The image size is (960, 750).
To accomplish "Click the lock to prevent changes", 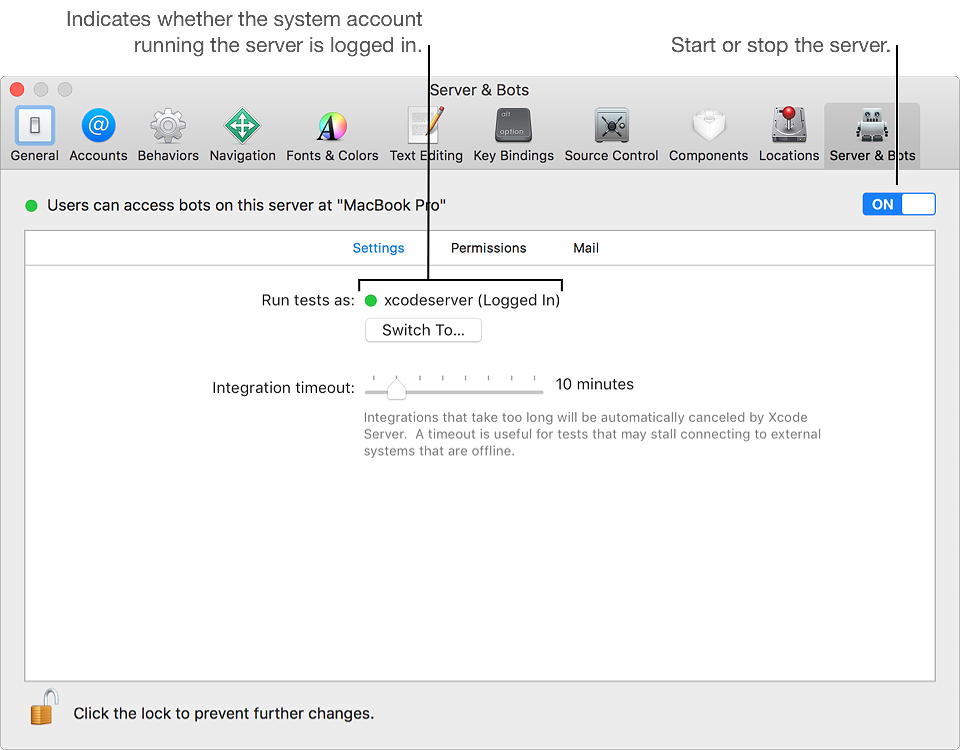I will pos(44,707).
